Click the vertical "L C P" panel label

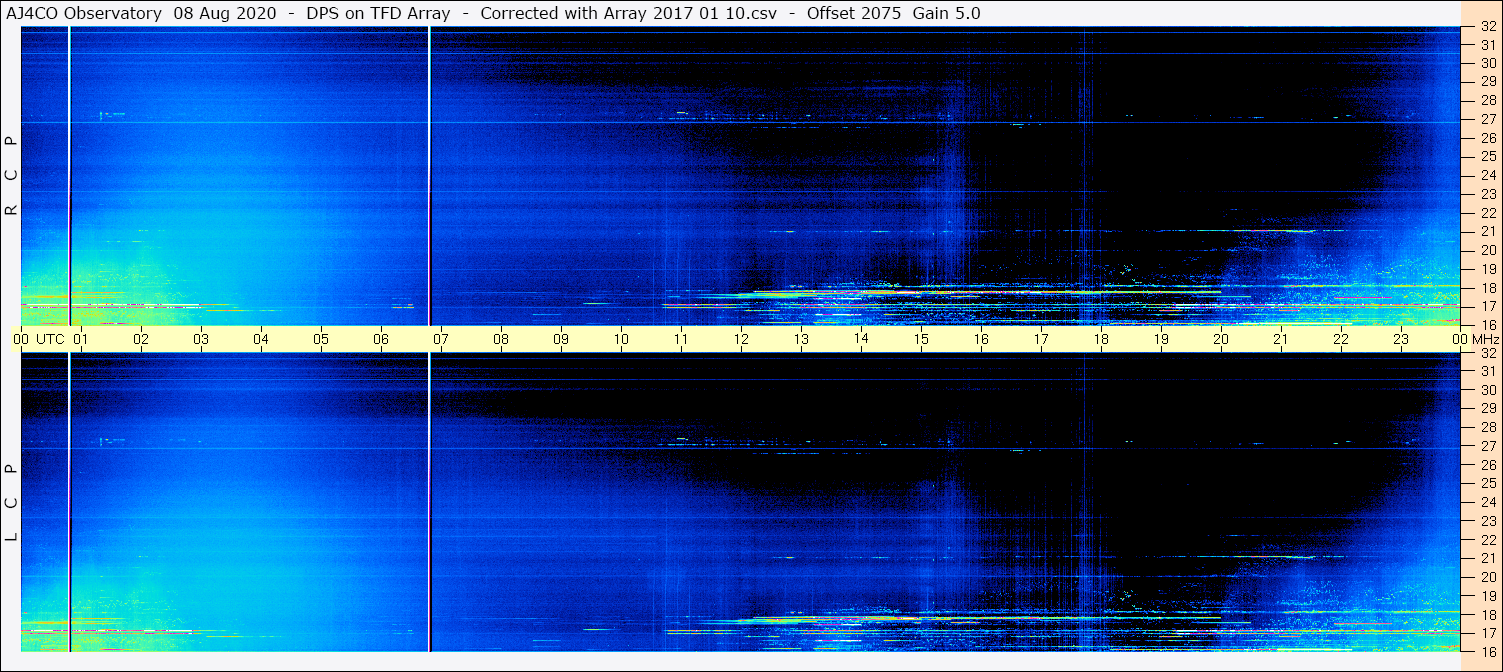pos(12,503)
